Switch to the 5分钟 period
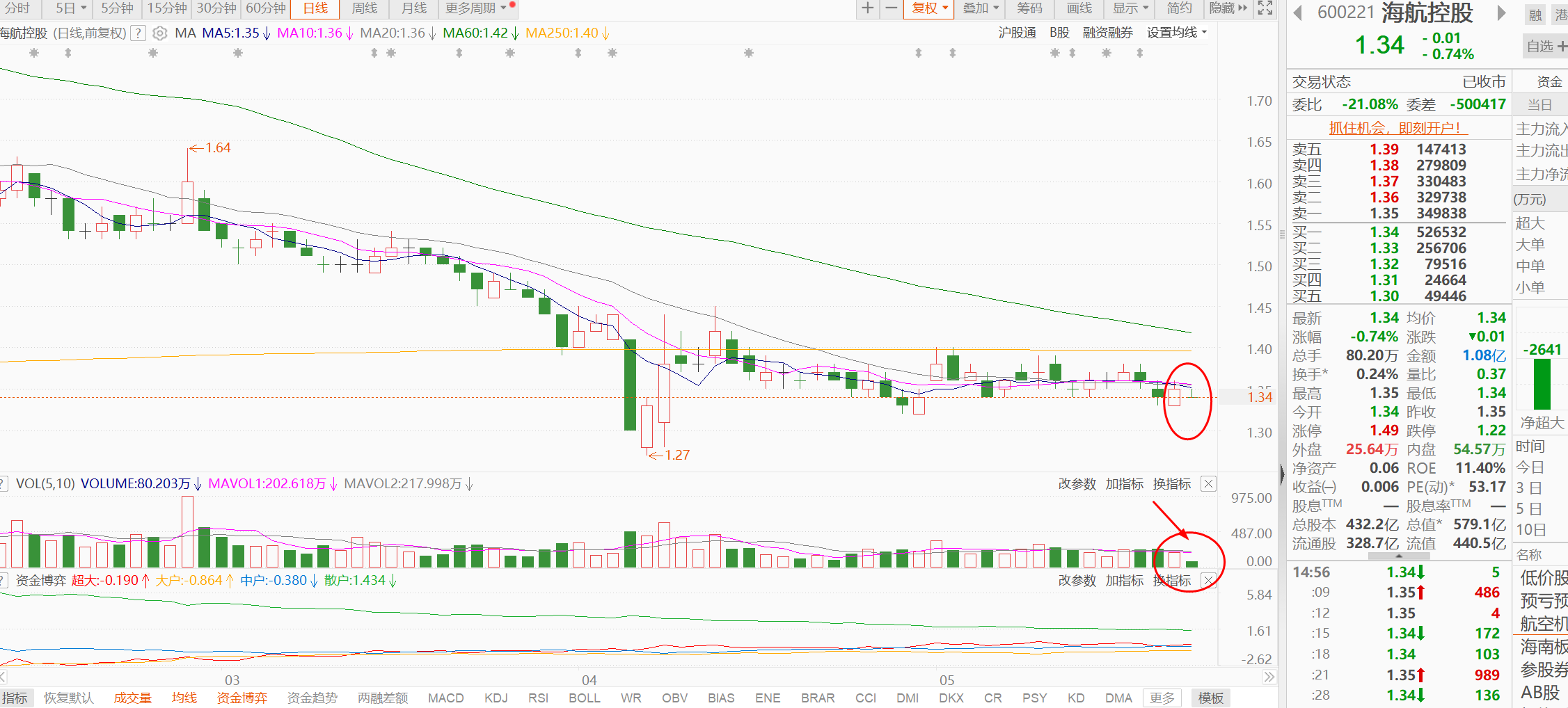 click(117, 8)
